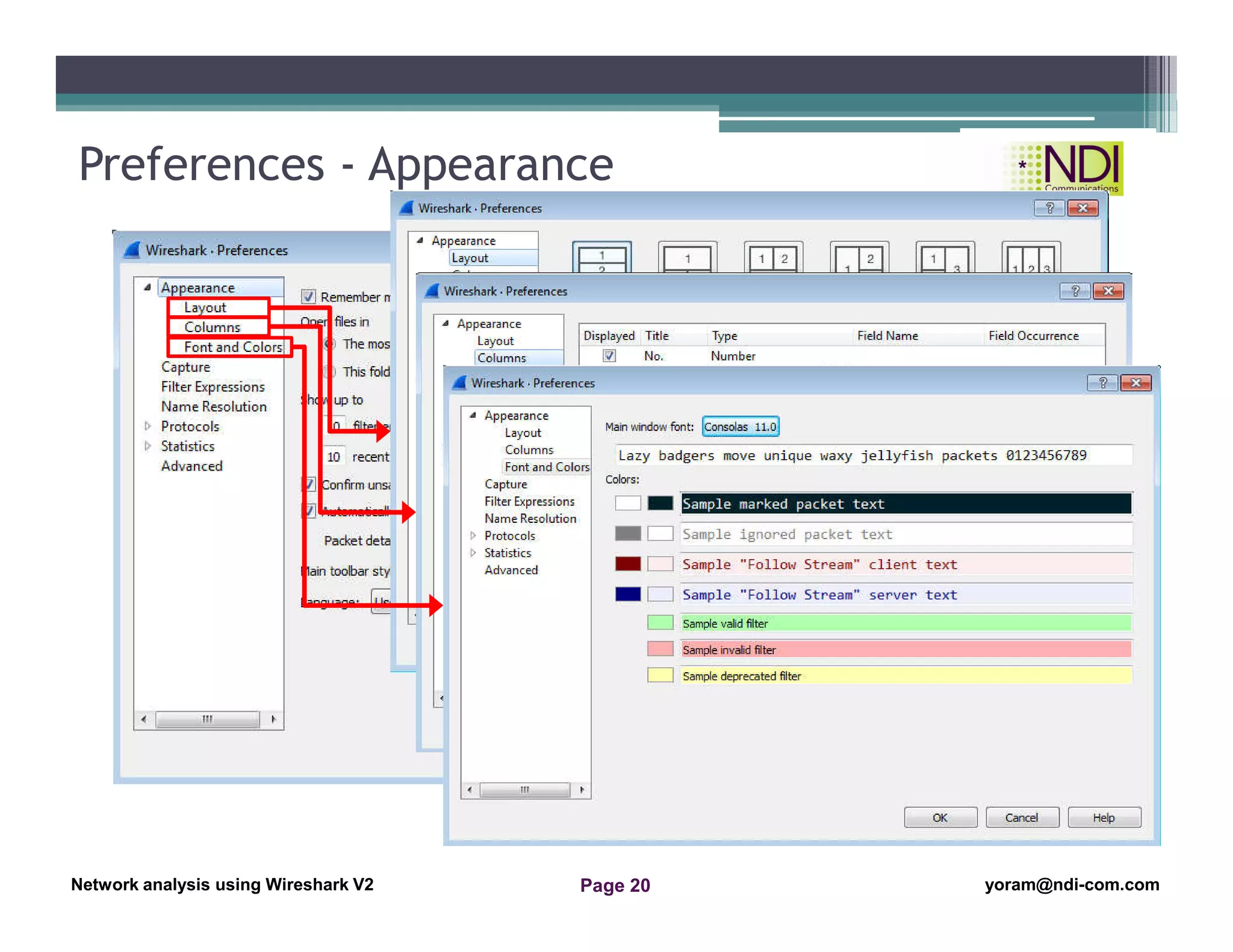Choose layout with pane 1 over split

point(688,258)
